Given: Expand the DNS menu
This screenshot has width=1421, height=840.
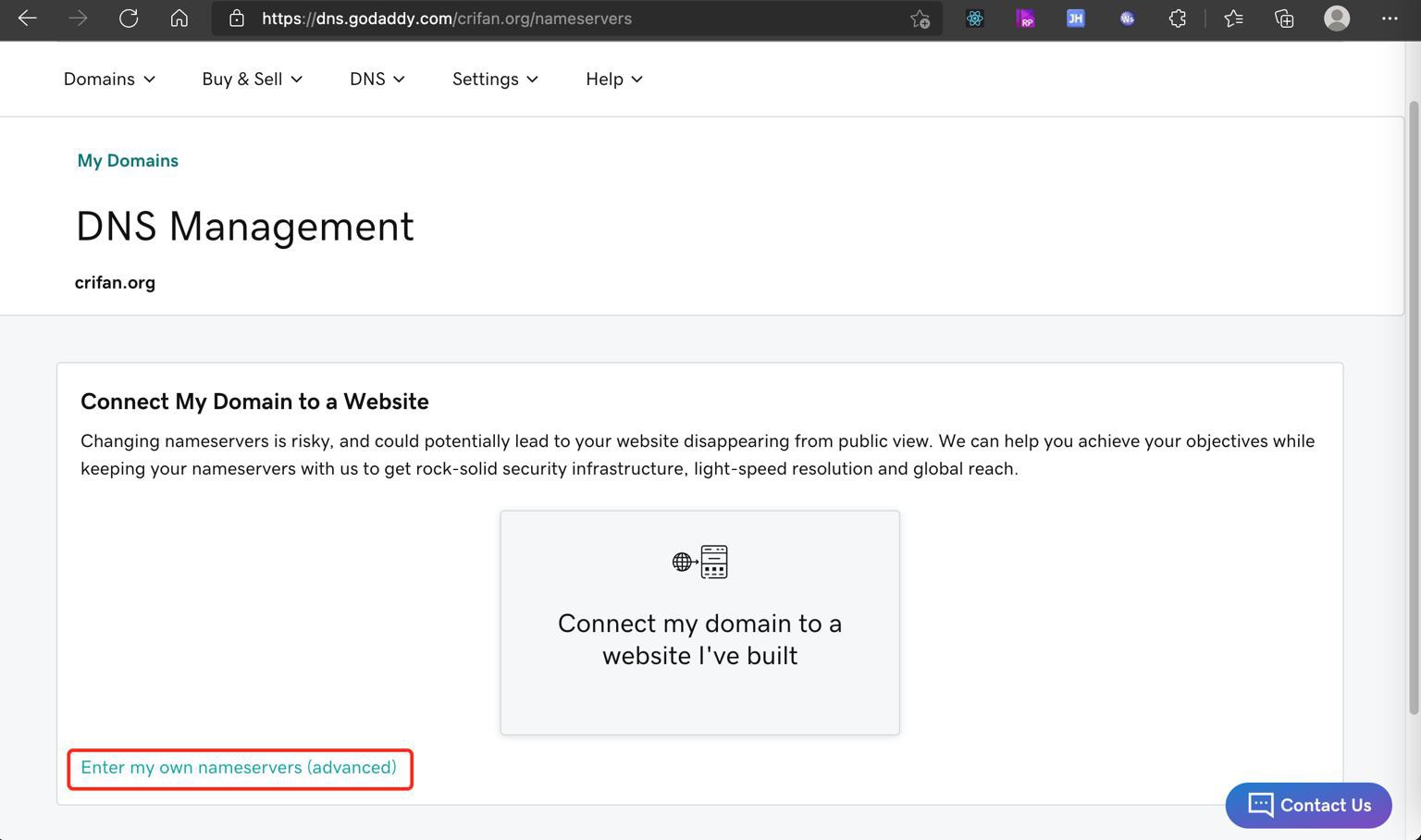Looking at the screenshot, I should pyautogui.click(x=377, y=79).
